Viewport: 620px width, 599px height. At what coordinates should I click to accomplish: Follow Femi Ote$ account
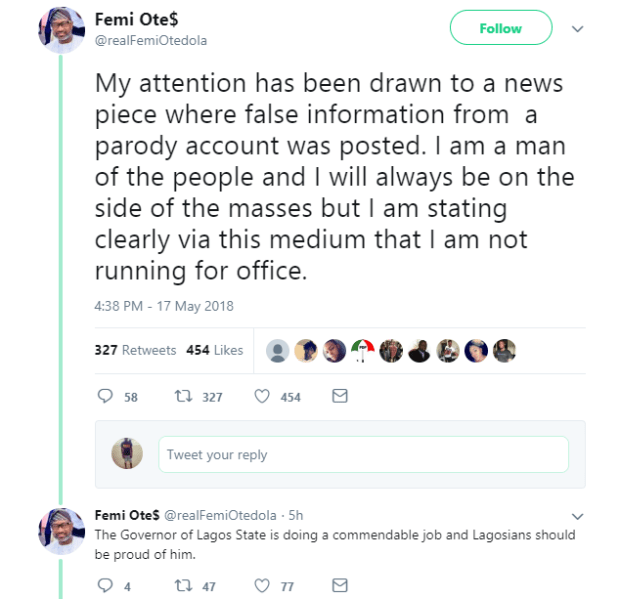point(500,28)
